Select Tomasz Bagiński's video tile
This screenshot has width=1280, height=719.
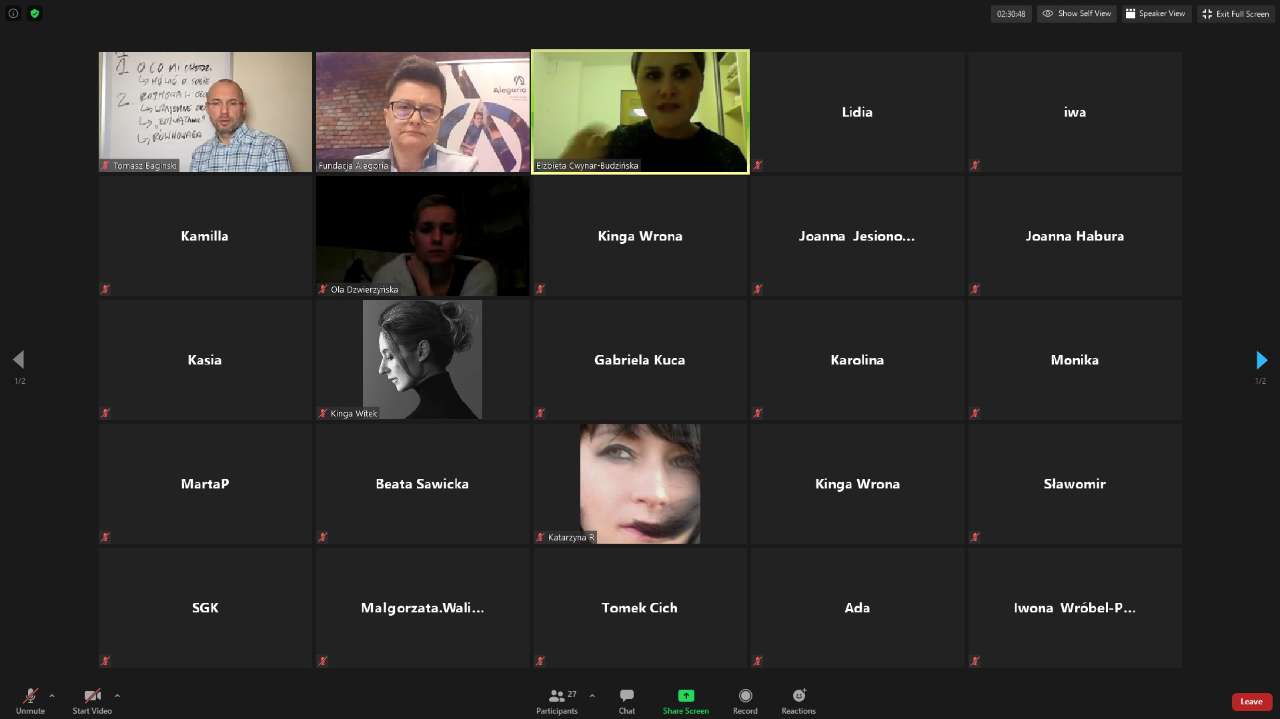205,112
